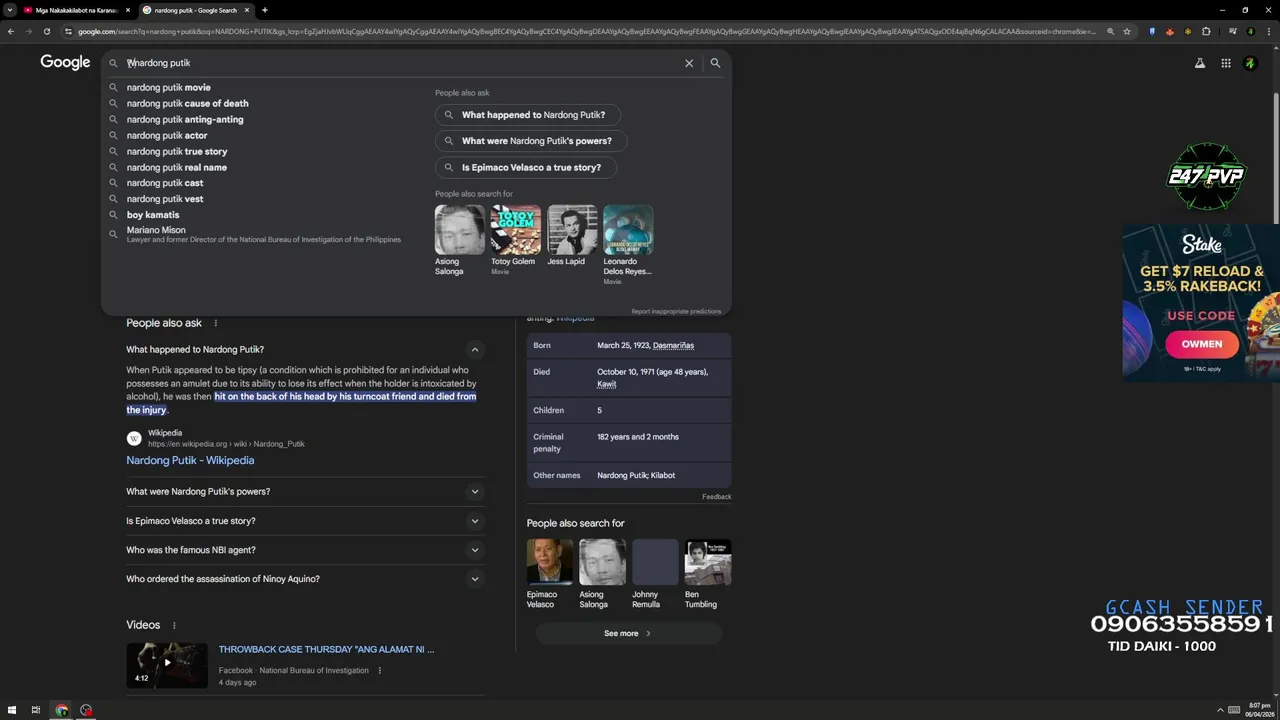Open Task View on taskbar
The height and width of the screenshot is (720, 1280).
tap(36, 710)
